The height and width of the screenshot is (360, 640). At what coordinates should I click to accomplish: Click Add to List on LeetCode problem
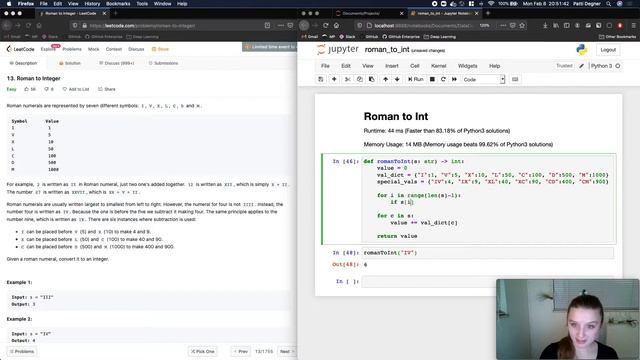coord(76,89)
